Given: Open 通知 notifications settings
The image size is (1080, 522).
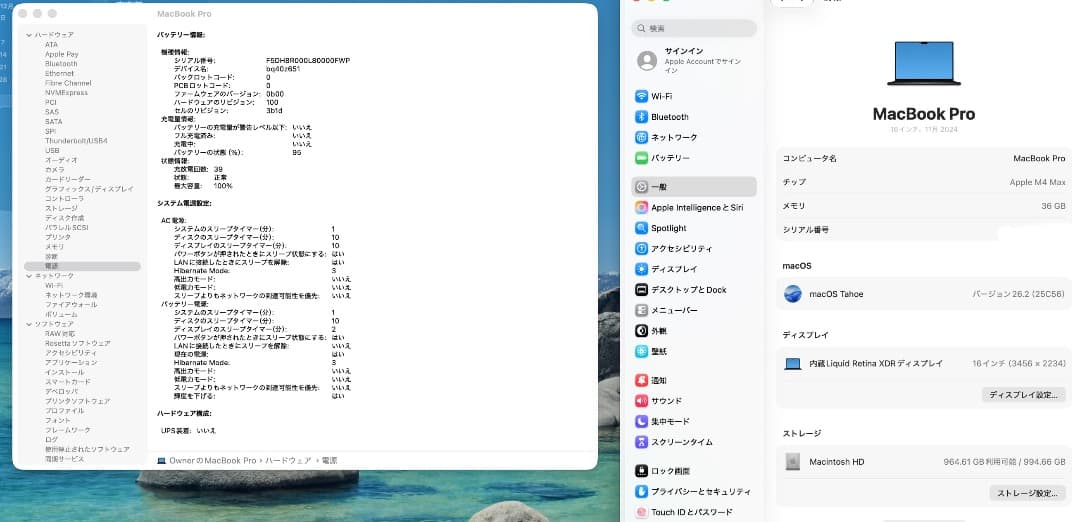Looking at the screenshot, I should pos(694,380).
